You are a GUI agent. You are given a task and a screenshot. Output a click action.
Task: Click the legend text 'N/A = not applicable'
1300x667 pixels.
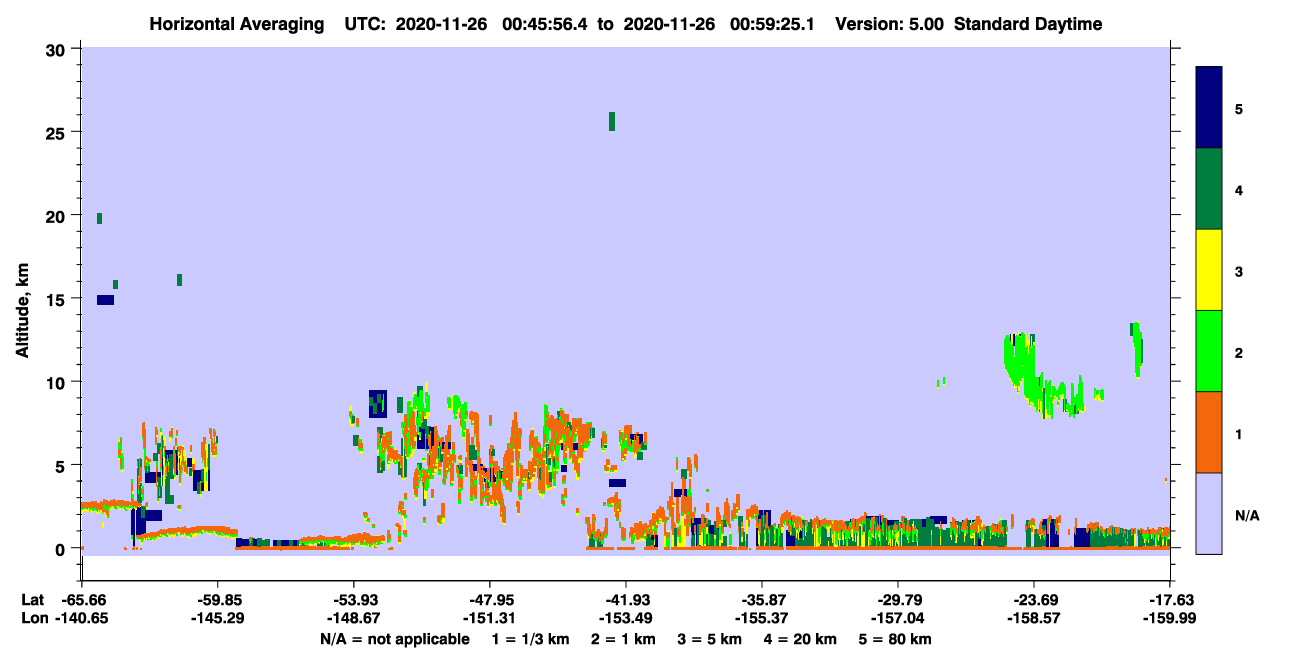click(x=395, y=639)
